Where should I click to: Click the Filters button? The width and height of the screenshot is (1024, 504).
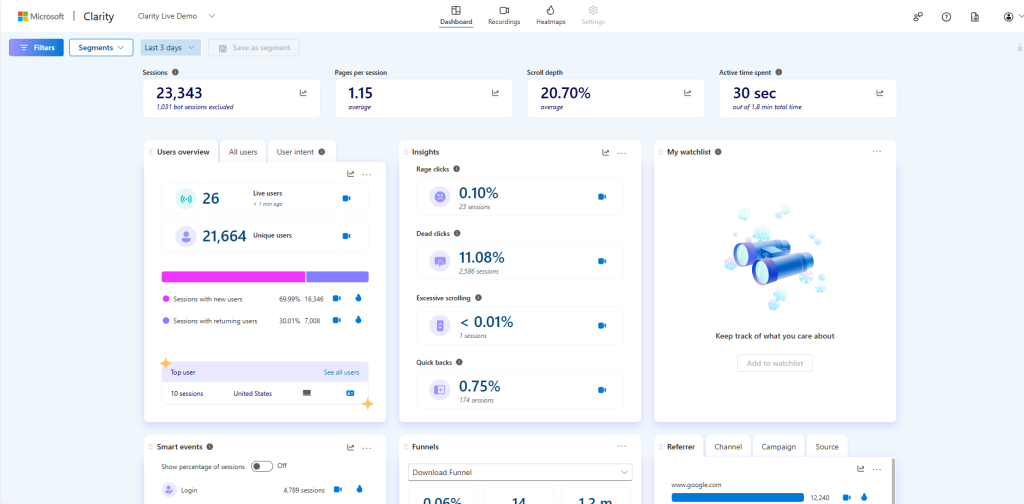coord(37,47)
